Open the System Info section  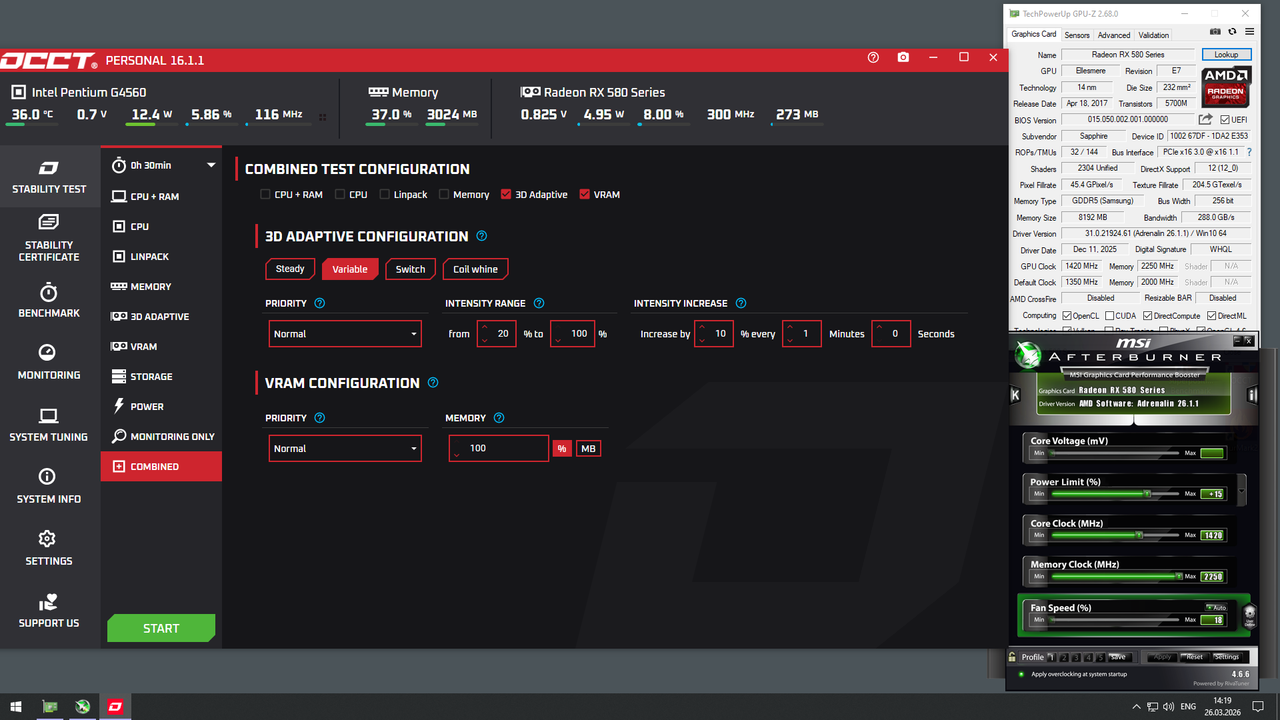49,486
